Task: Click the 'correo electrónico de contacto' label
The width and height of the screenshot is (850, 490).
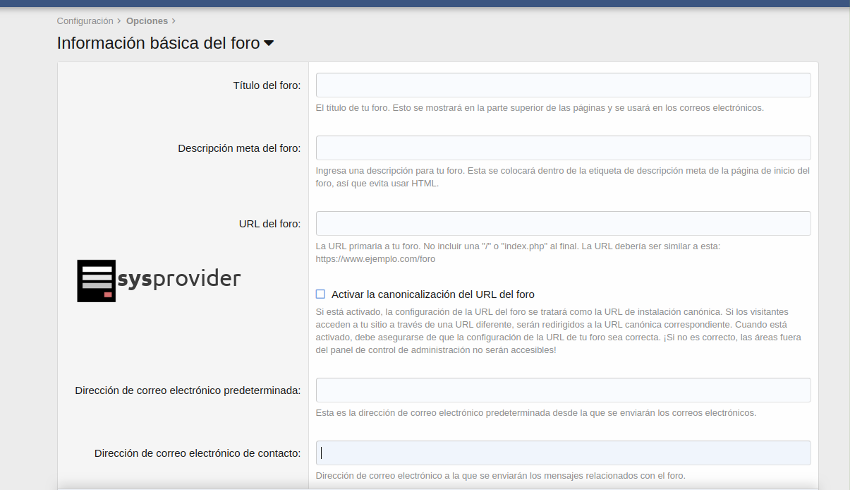Action: point(197,453)
